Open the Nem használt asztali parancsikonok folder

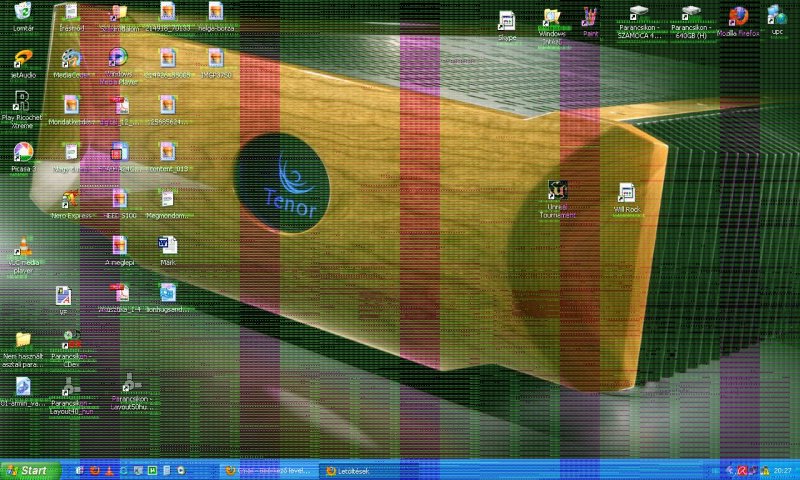[x=22, y=340]
